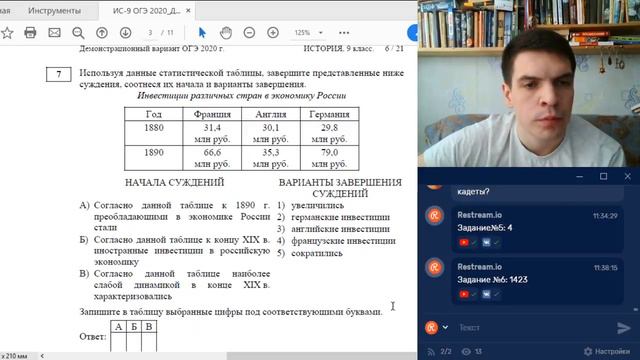Click answer option 4) французские инвестиции

point(336,241)
